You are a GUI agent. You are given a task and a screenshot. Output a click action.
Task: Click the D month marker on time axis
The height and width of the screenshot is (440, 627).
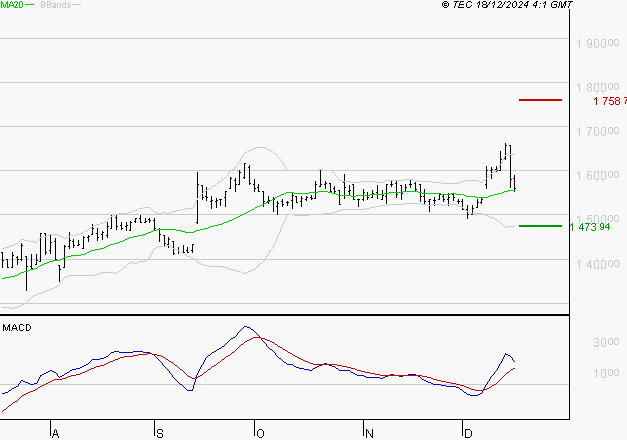468,434
